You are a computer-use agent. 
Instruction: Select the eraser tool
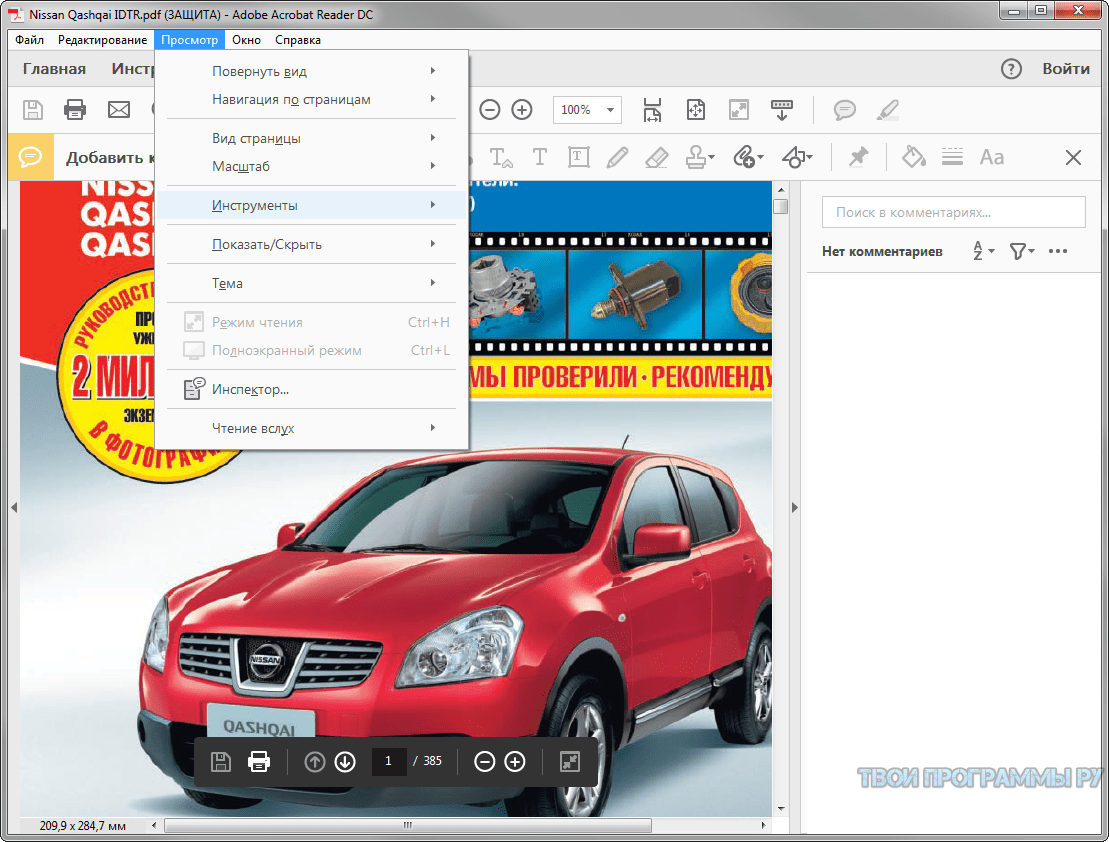pyautogui.click(x=657, y=157)
